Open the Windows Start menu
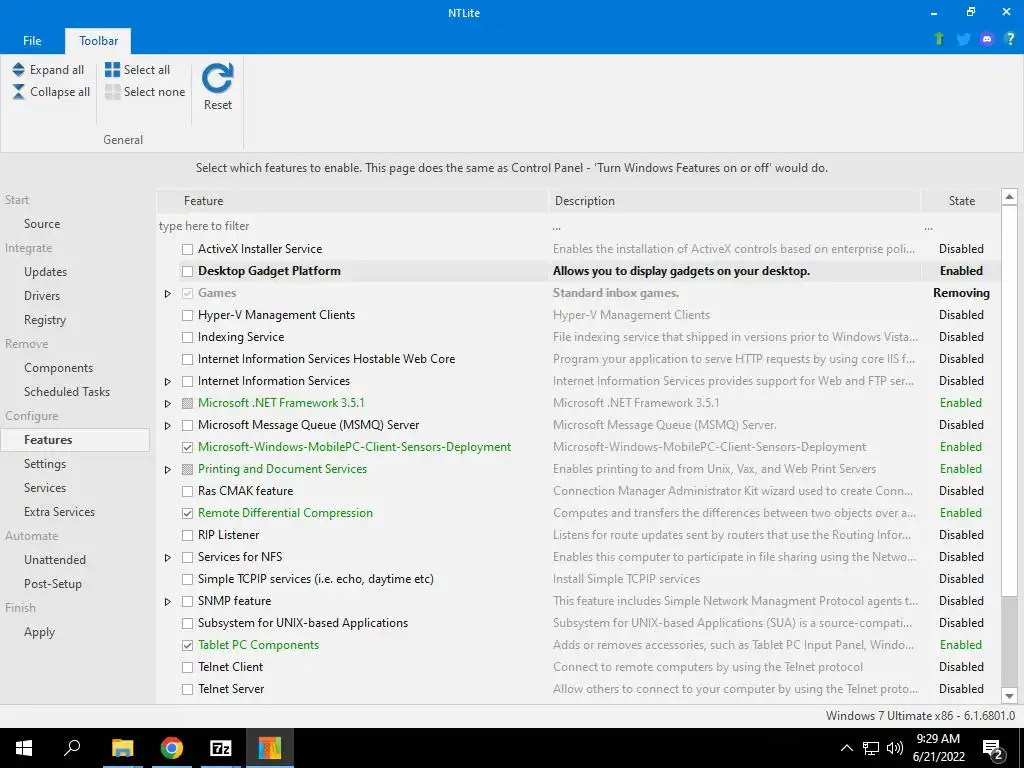Image resolution: width=1024 pixels, height=768 pixels. click(24, 748)
